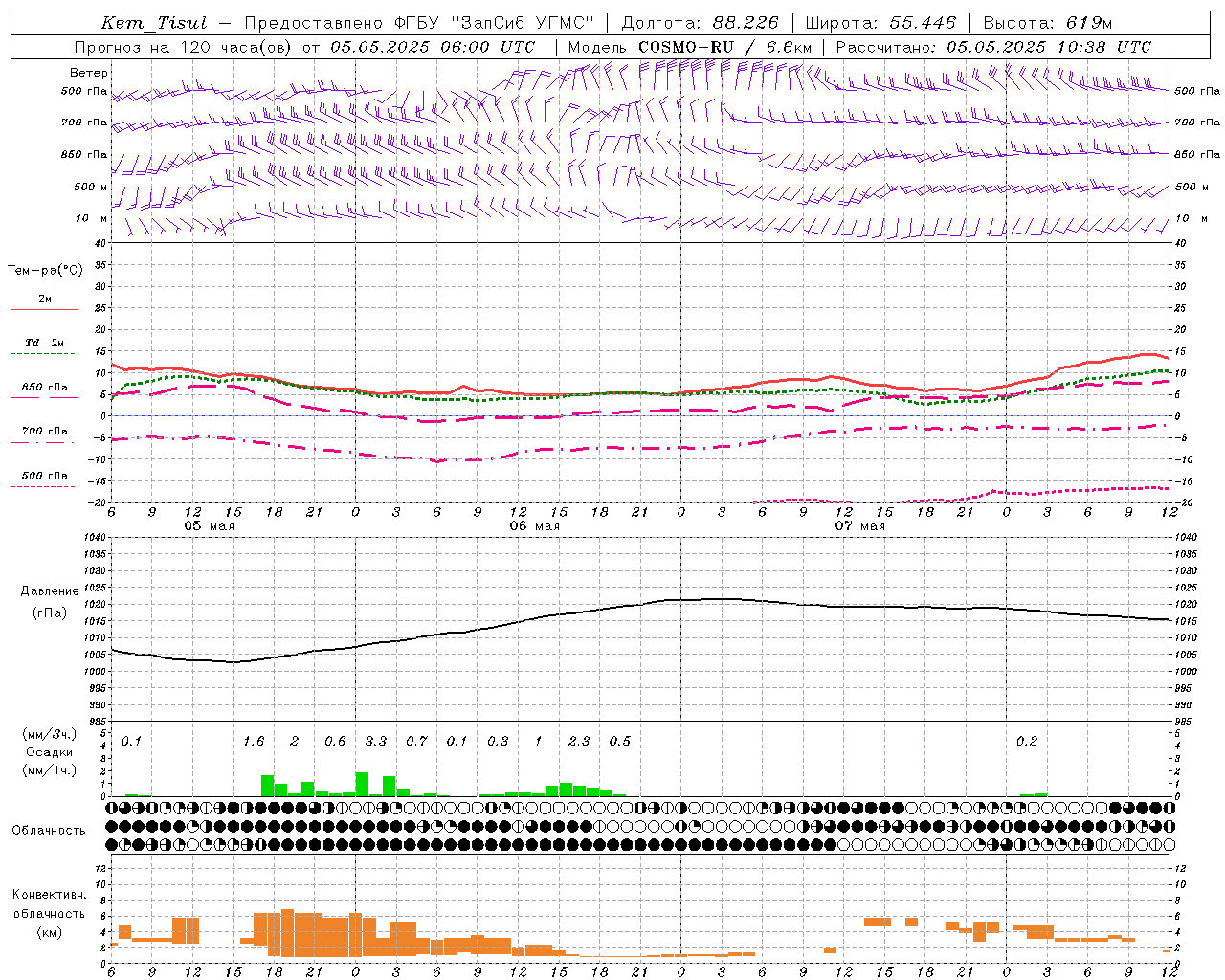The image size is (1225, 980).
Task: Click the computed time "05.05.2025 10:38 UTC"
Action: (x=1049, y=47)
